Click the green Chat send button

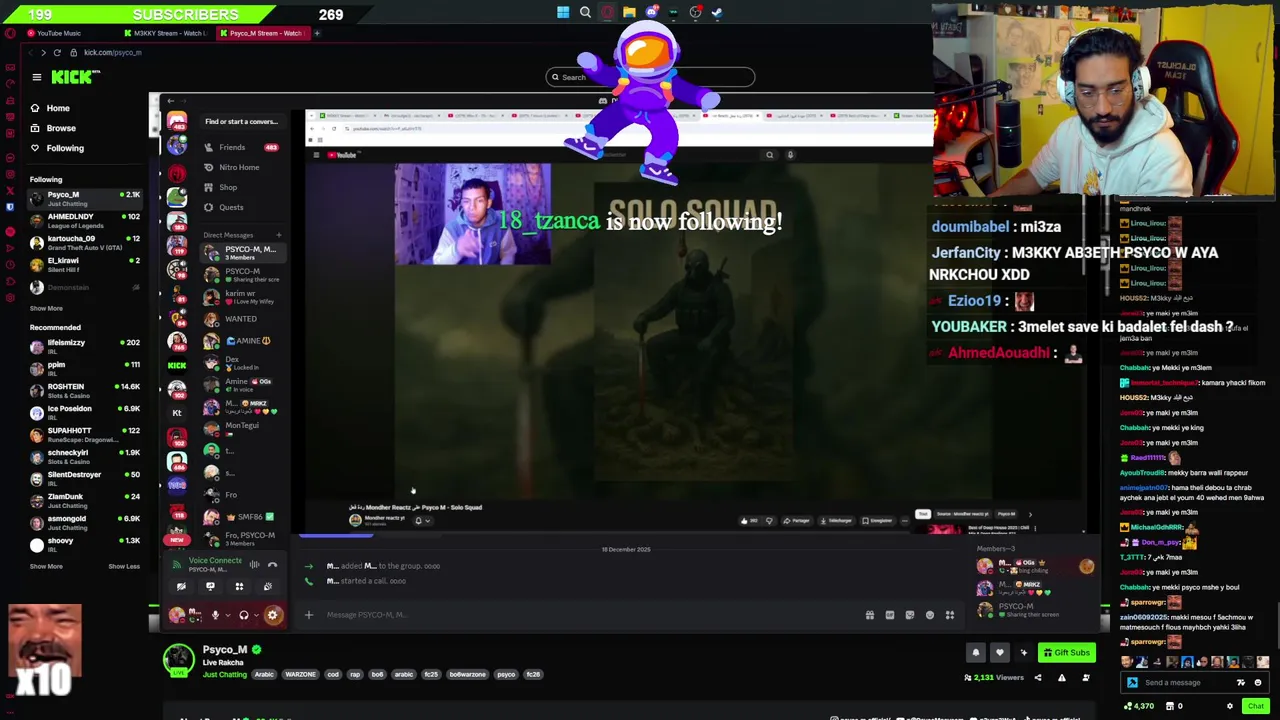coord(1256,706)
